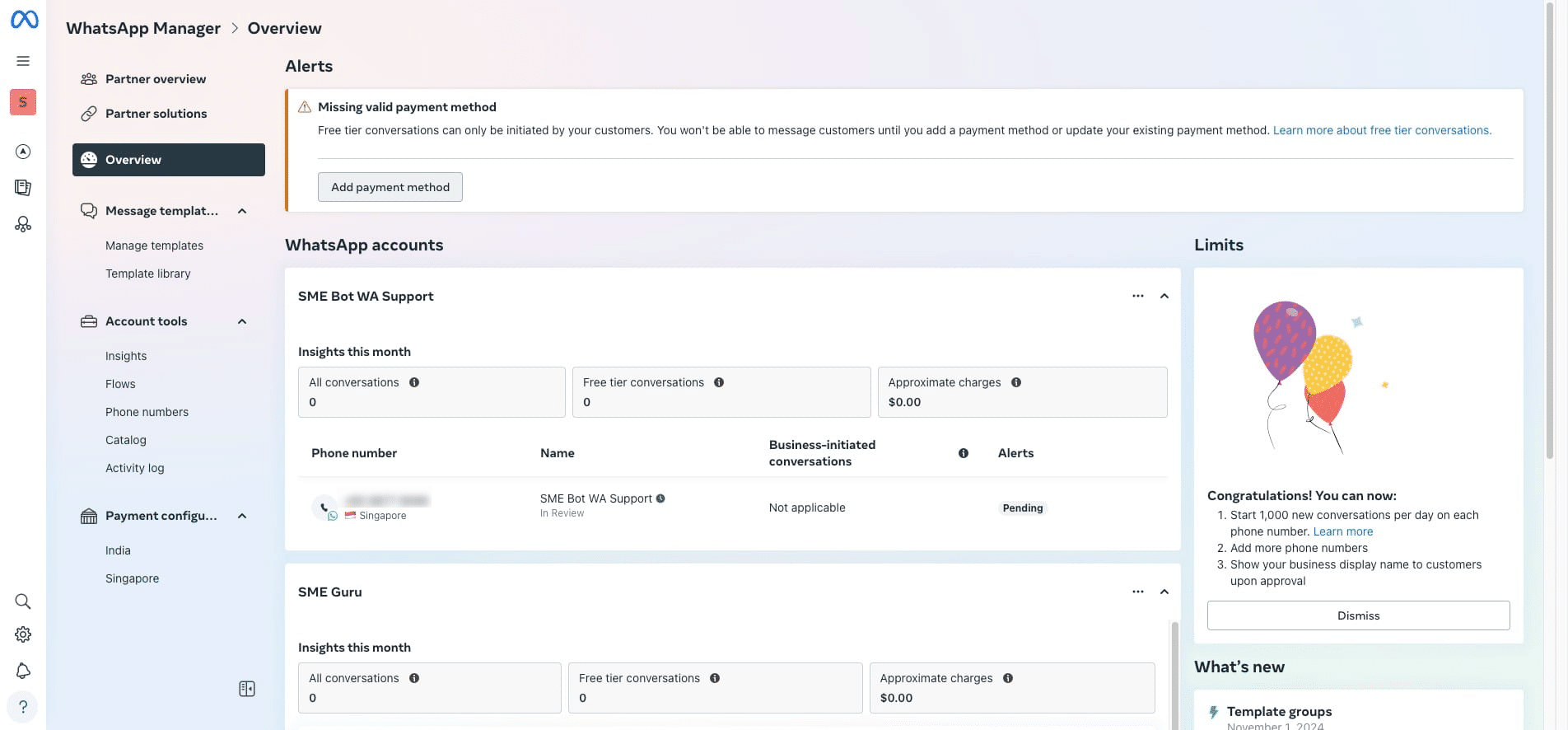Open settings gear icon
The image size is (1568, 730).
coord(23,634)
